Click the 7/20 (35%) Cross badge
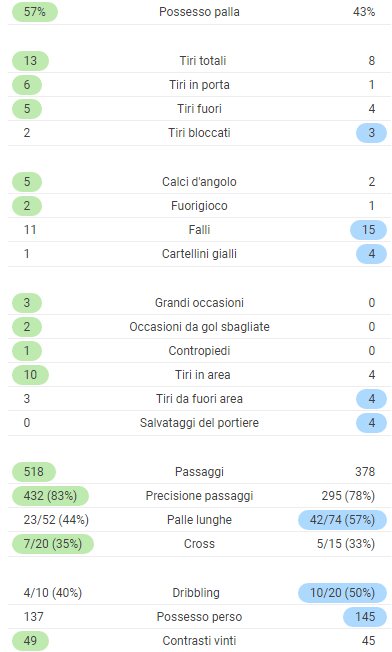 click(53, 544)
